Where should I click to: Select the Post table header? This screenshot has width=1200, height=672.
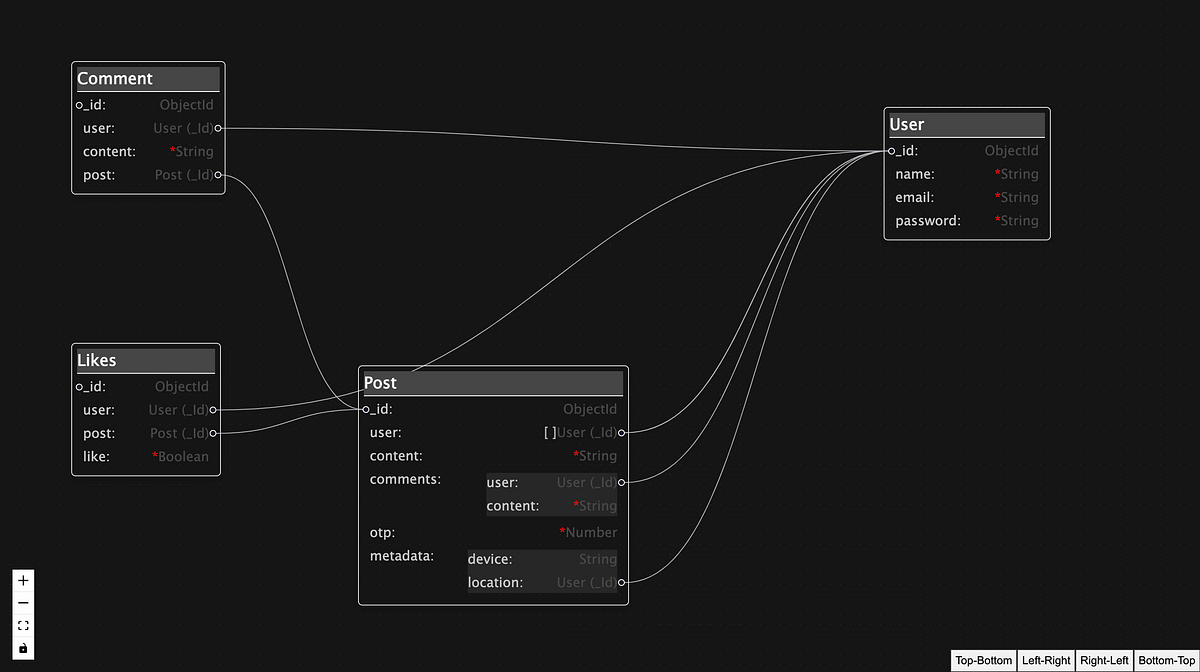[x=491, y=382]
